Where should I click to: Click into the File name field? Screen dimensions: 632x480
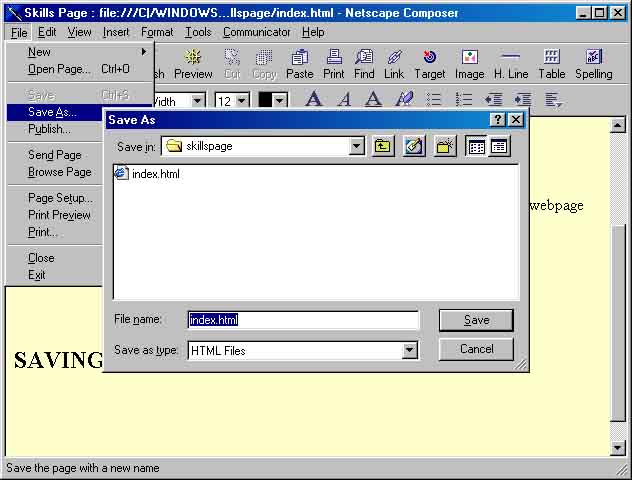303,320
